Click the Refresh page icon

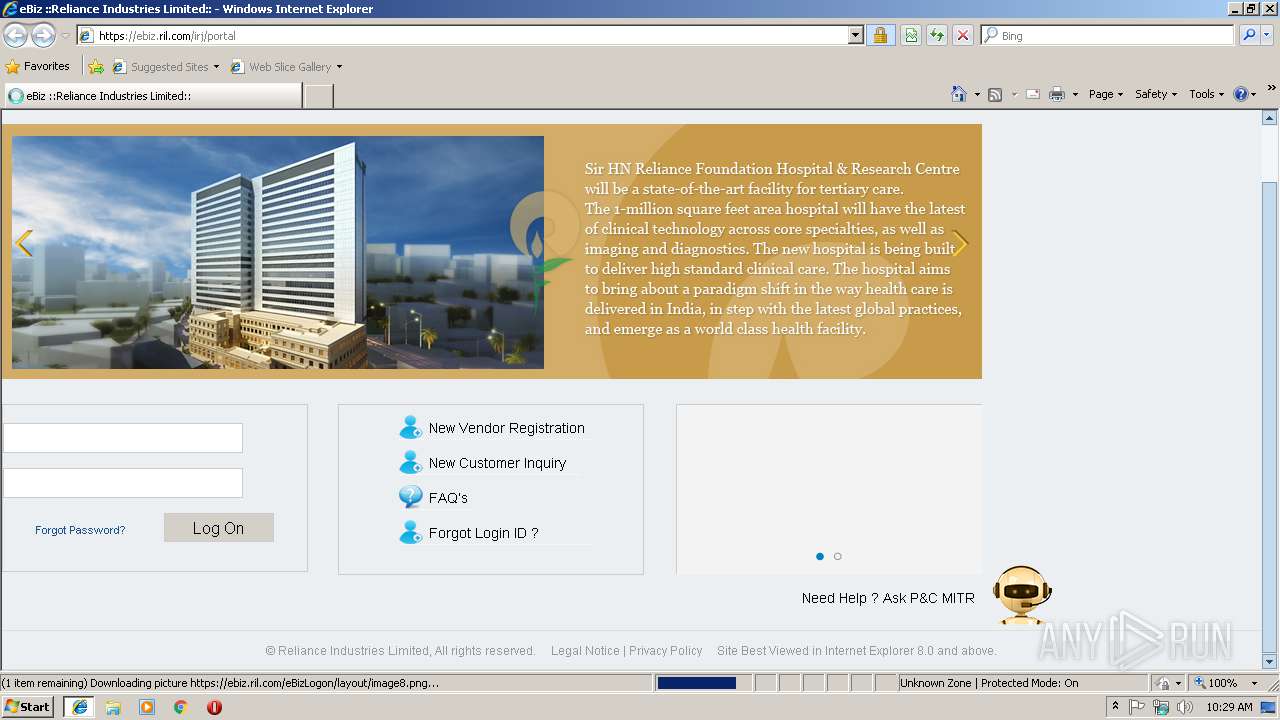tap(937, 35)
